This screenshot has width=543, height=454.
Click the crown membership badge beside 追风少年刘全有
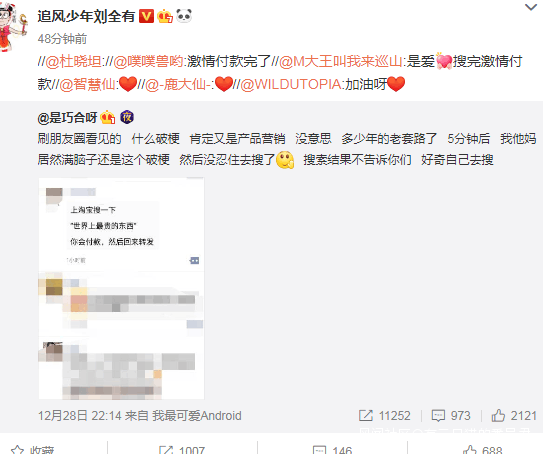coord(165,16)
